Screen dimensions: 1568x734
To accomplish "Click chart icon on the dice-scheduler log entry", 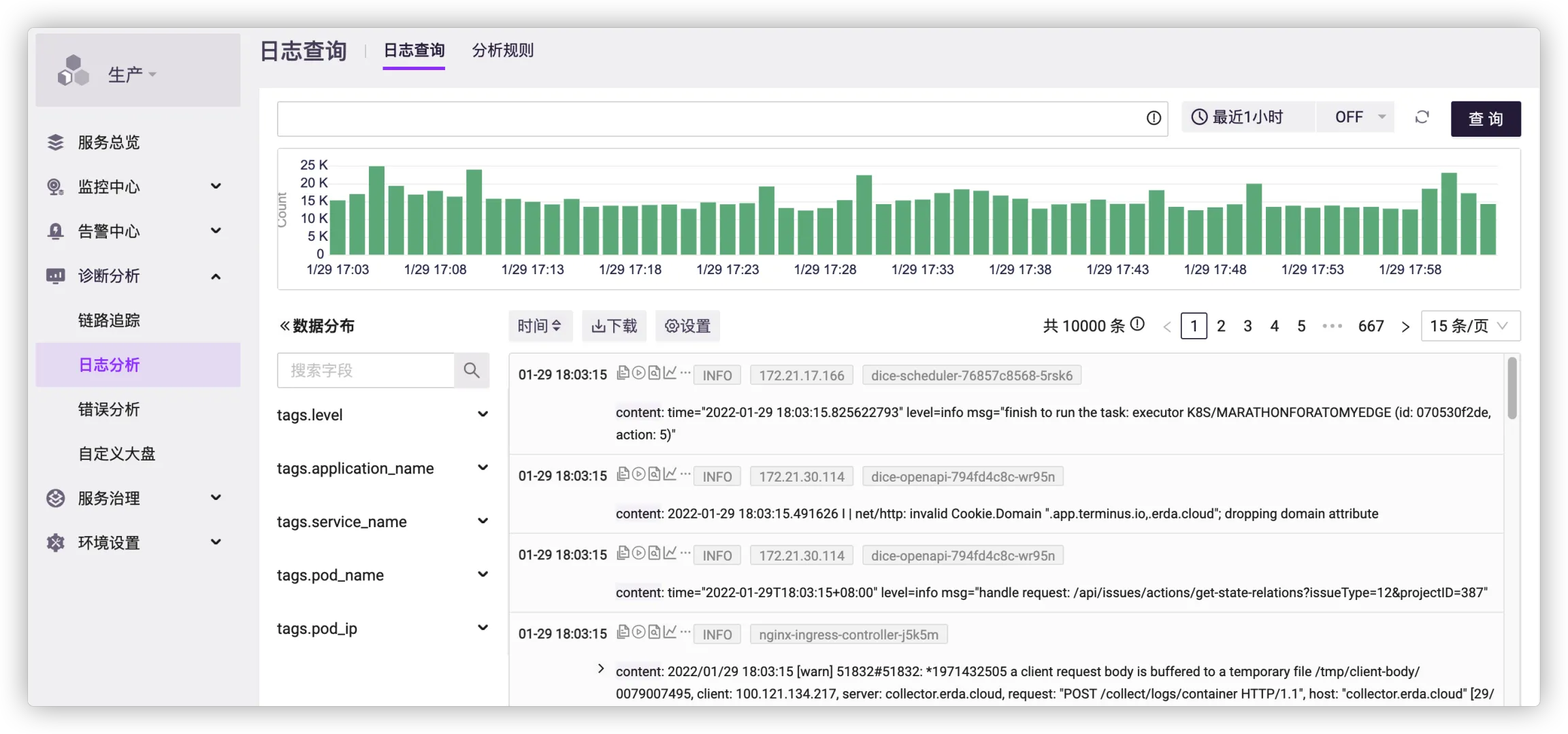I will click(x=670, y=373).
